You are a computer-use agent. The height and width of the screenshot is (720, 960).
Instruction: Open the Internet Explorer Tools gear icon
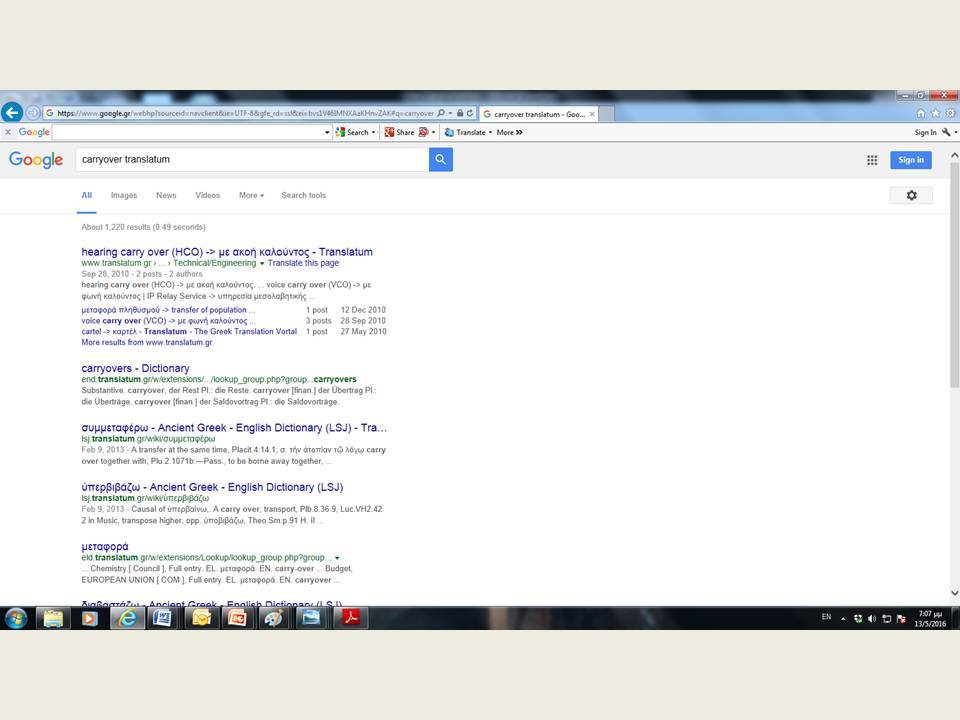[950, 113]
